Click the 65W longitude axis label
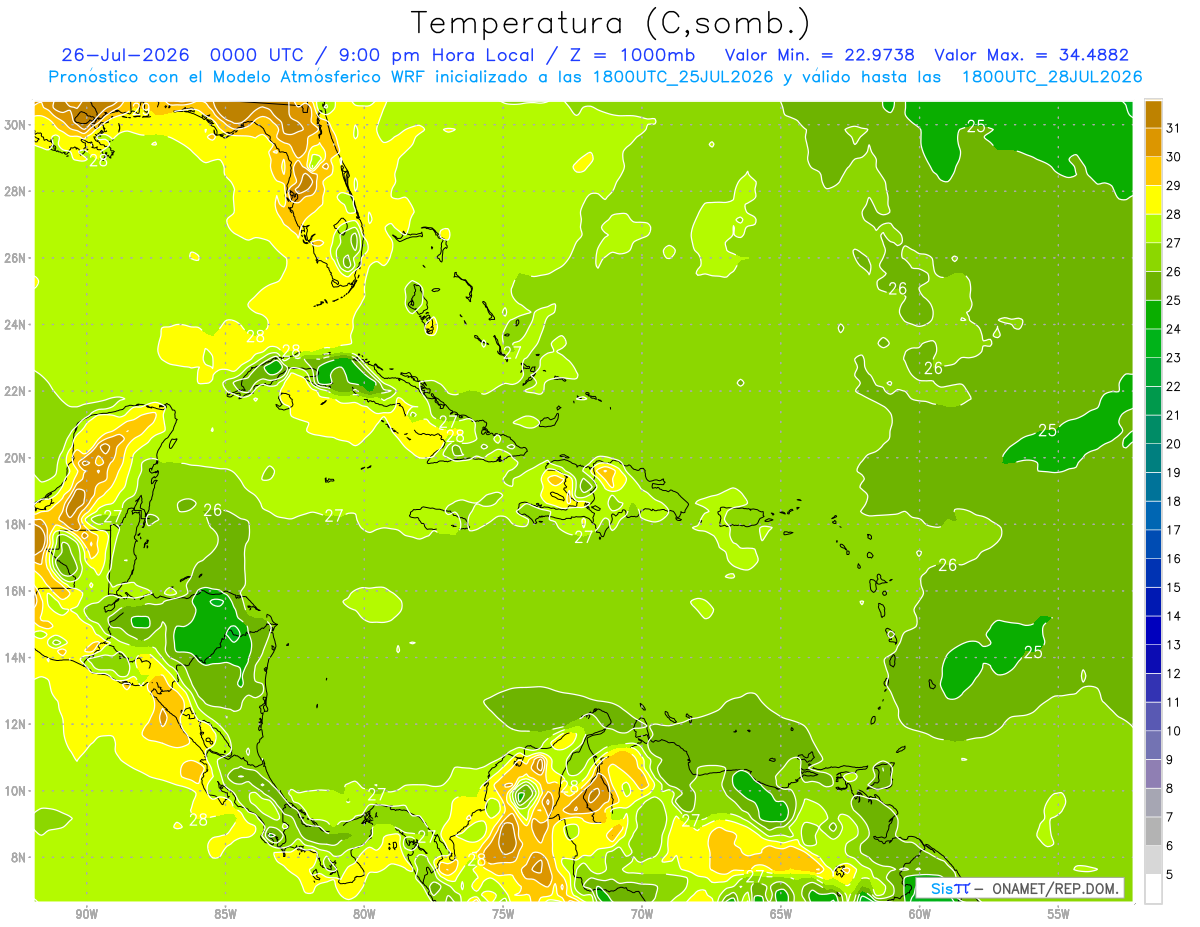The image size is (1200, 927). pos(781,914)
